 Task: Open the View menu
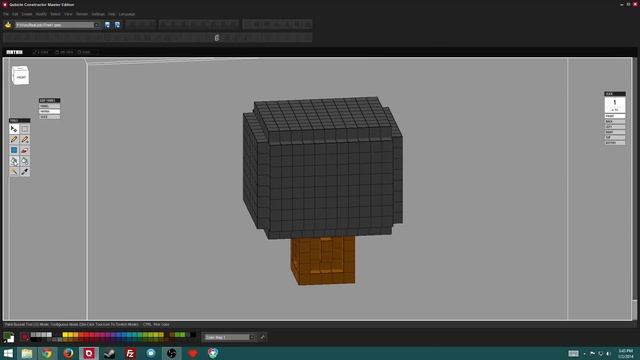(68, 14)
